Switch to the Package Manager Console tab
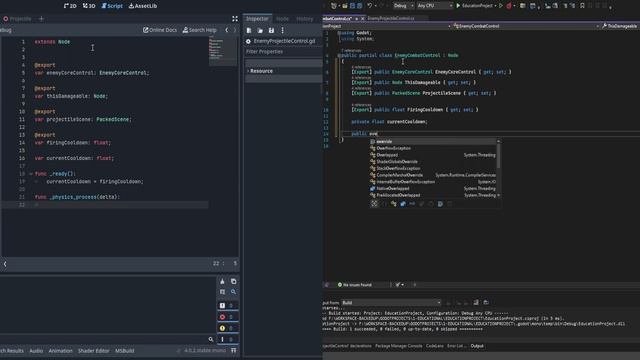The image size is (640, 360). click(398, 346)
